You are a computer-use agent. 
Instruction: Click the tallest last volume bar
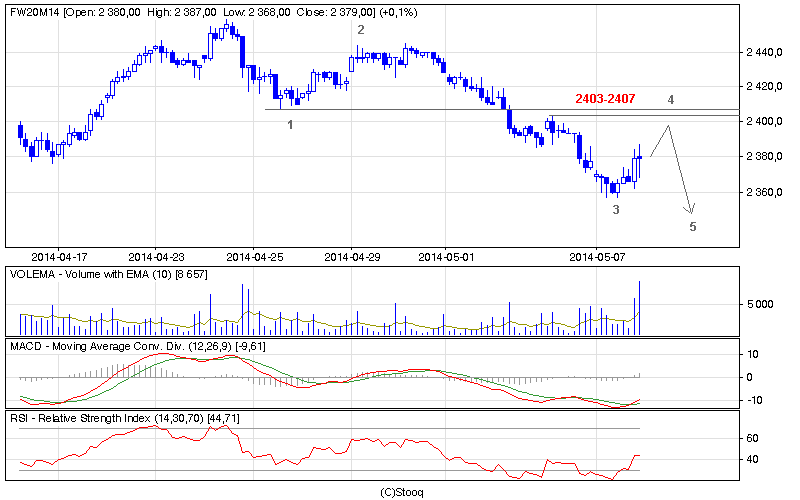tap(639, 308)
